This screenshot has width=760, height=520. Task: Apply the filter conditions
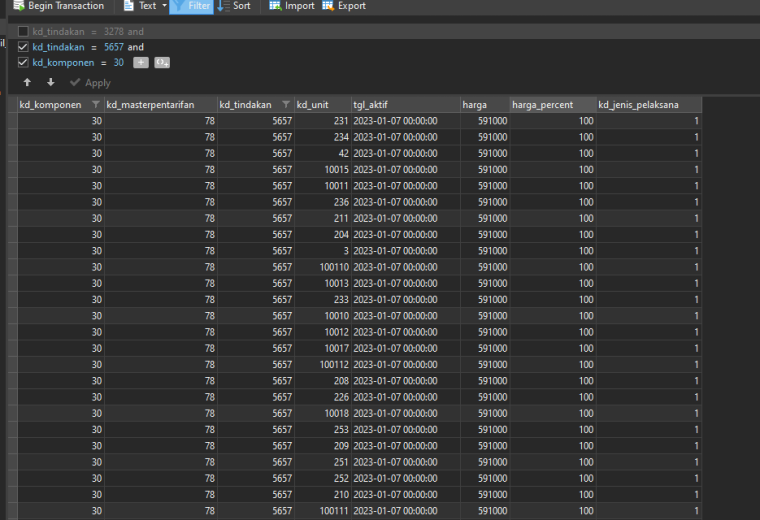(90, 83)
